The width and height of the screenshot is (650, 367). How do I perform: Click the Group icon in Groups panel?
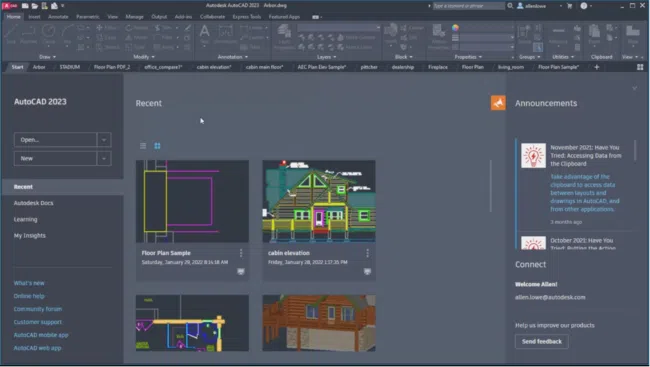pyautogui.click(x=524, y=34)
